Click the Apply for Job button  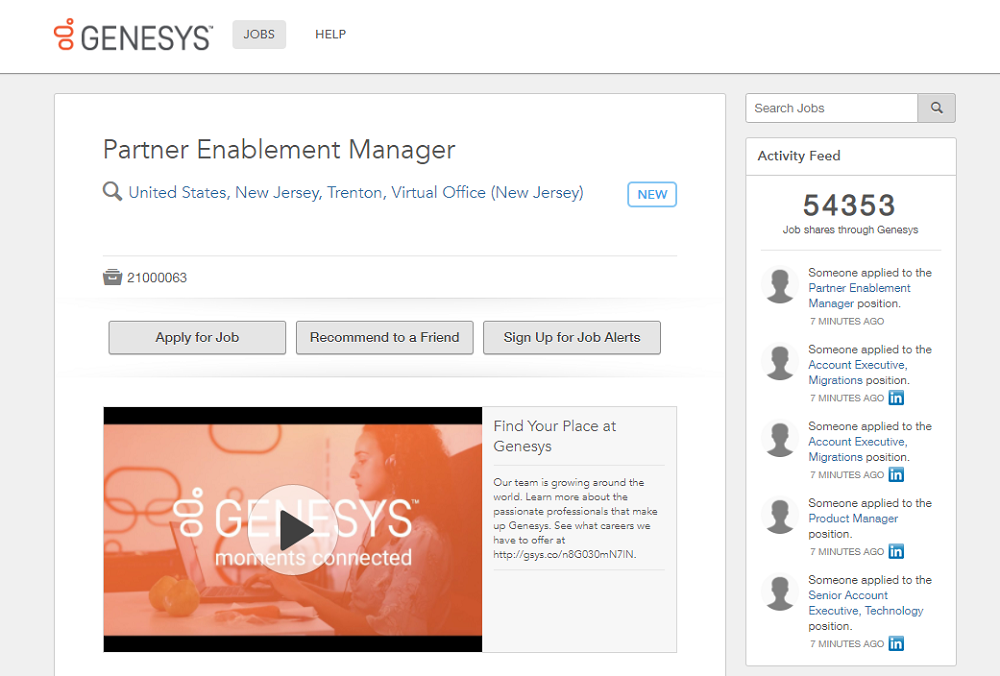coord(197,337)
